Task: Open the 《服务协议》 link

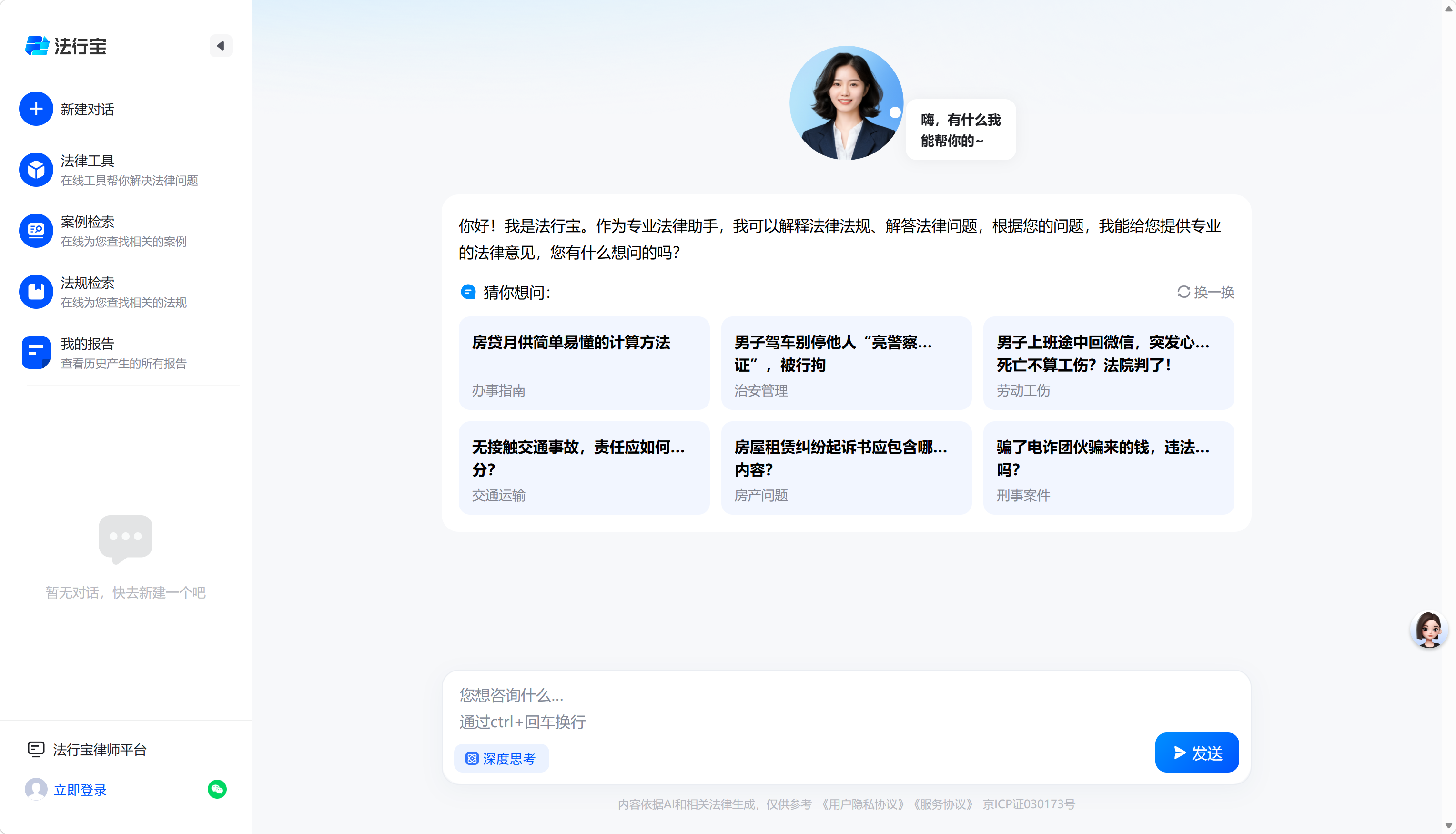Action: pyautogui.click(x=943, y=804)
